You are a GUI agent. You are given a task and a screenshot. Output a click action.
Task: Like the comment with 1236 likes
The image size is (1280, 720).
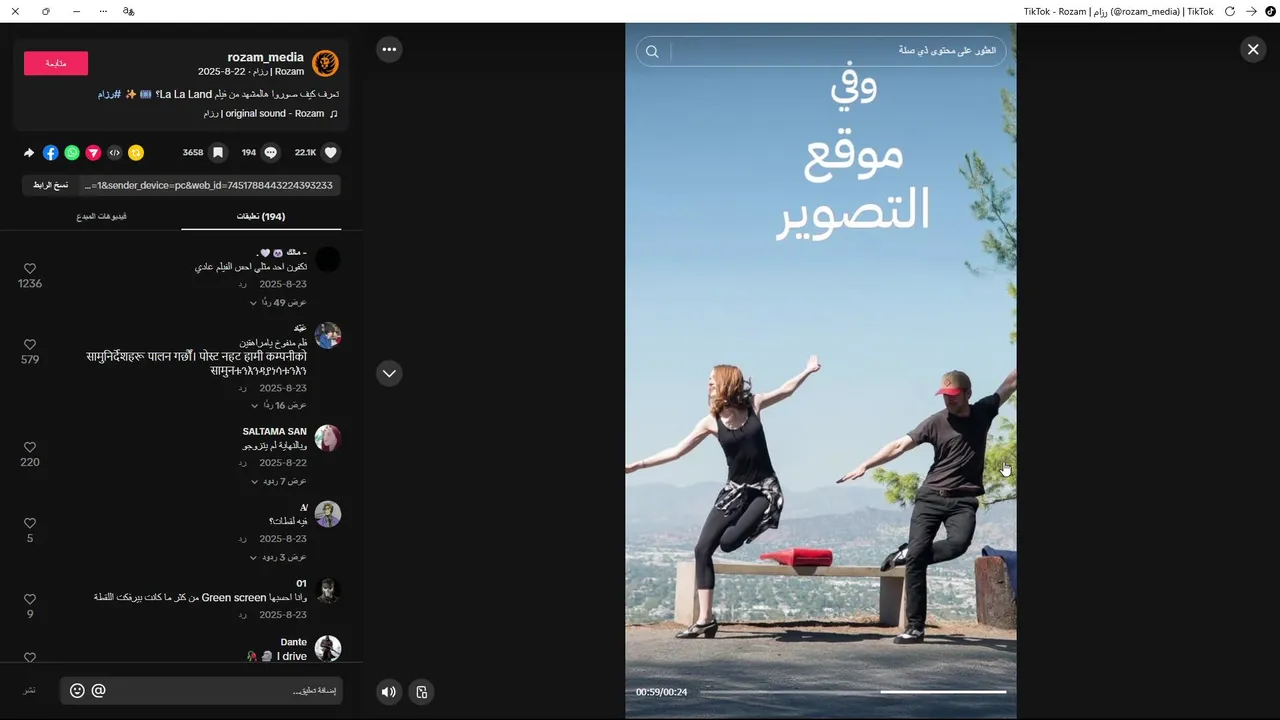[x=30, y=269]
